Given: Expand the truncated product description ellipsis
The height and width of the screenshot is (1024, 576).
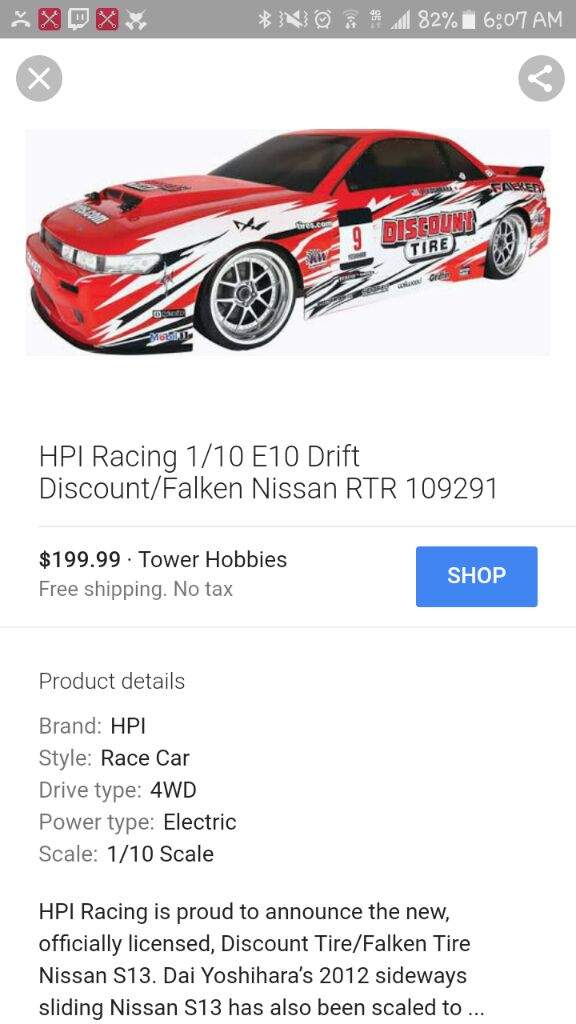Looking at the screenshot, I should [x=475, y=1008].
